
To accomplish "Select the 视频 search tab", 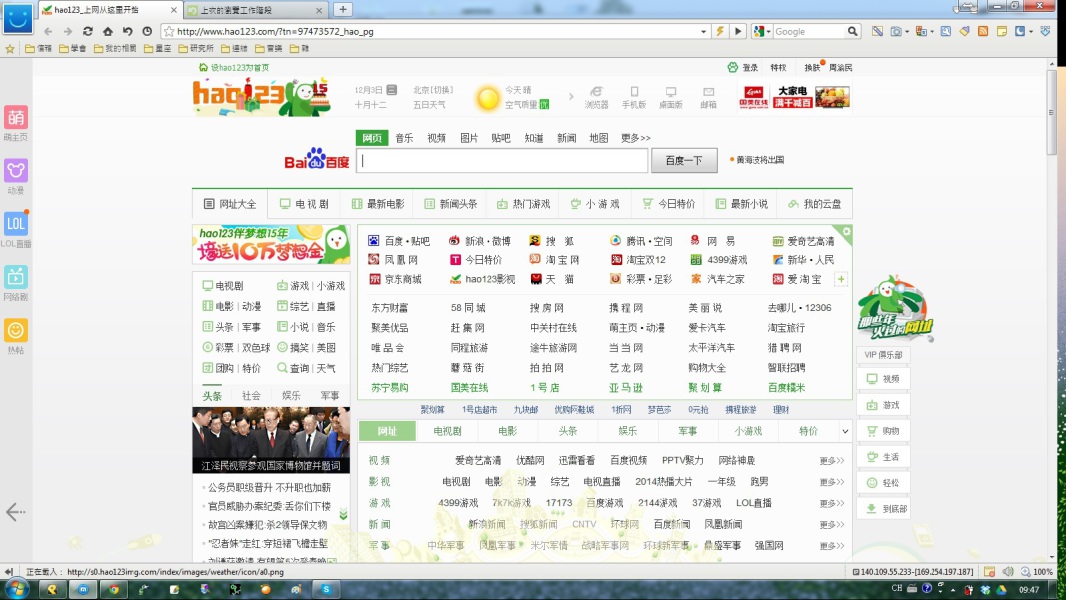I will (x=436, y=138).
